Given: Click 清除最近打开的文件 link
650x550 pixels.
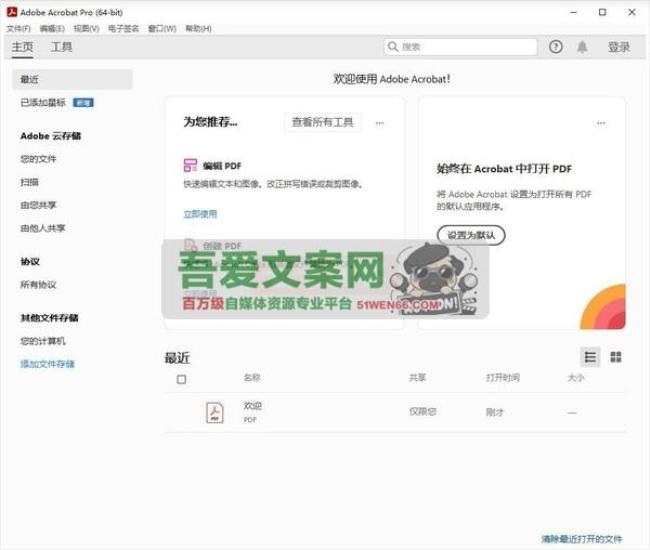Looking at the screenshot, I should tap(582, 539).
